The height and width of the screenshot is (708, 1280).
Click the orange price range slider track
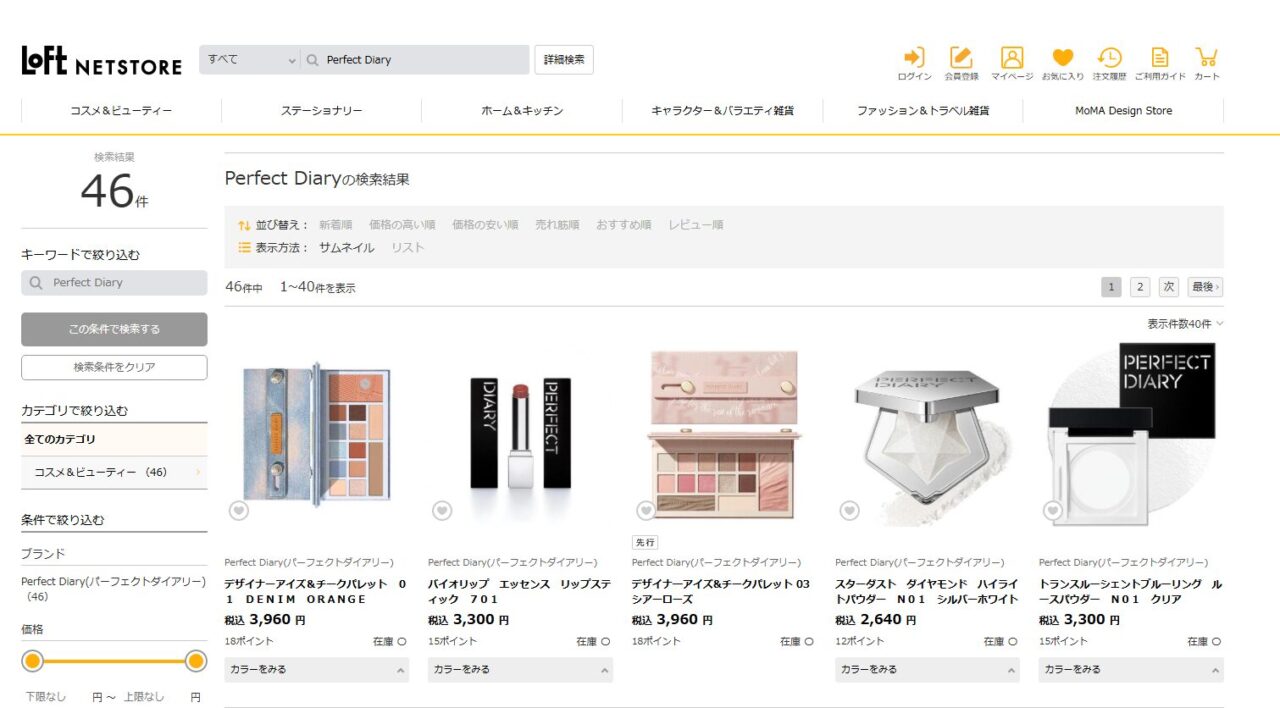pyautogui.click(x=114, y=661)
